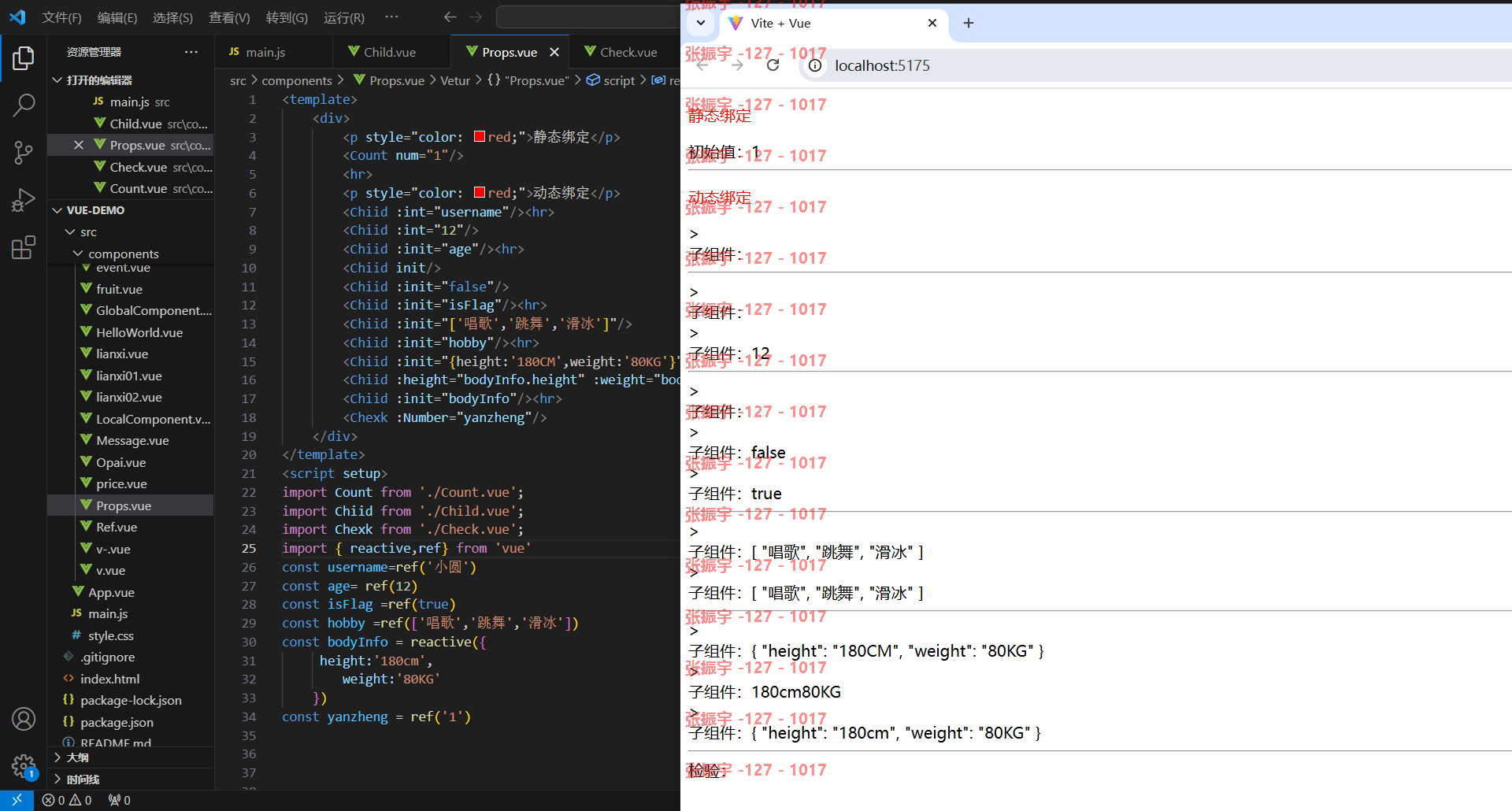Viewport: 1512px width, 811px height.
Task: Open the 查看(V) menu
Action: [229, 17]
